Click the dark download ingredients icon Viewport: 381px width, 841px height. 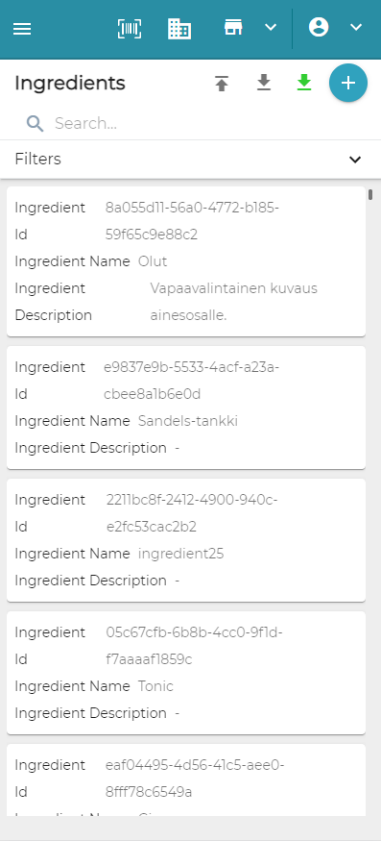pyautogui.click(x=263, y=83)
